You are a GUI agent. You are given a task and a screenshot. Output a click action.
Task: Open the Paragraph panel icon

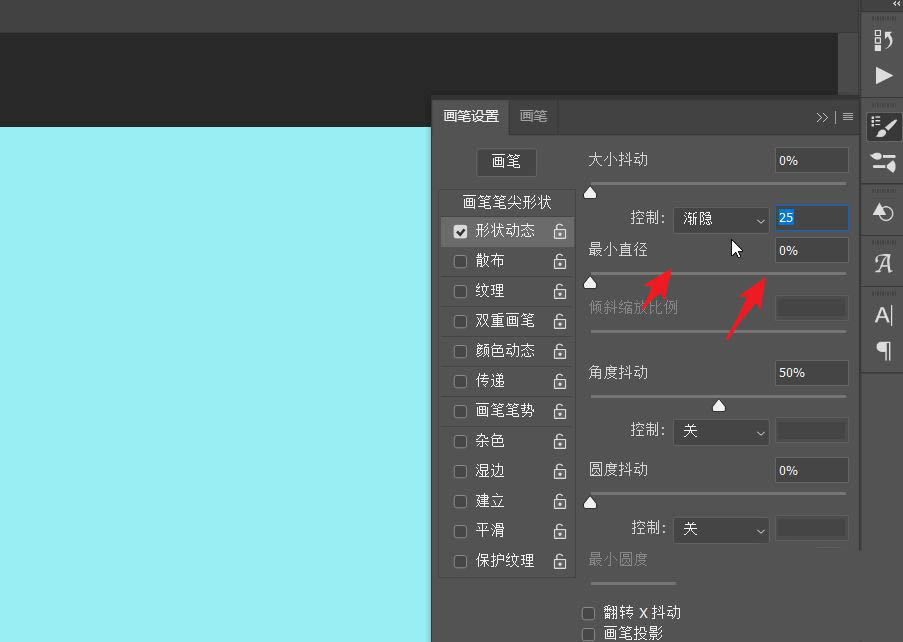pyautogui.click(x=883, y=350)
